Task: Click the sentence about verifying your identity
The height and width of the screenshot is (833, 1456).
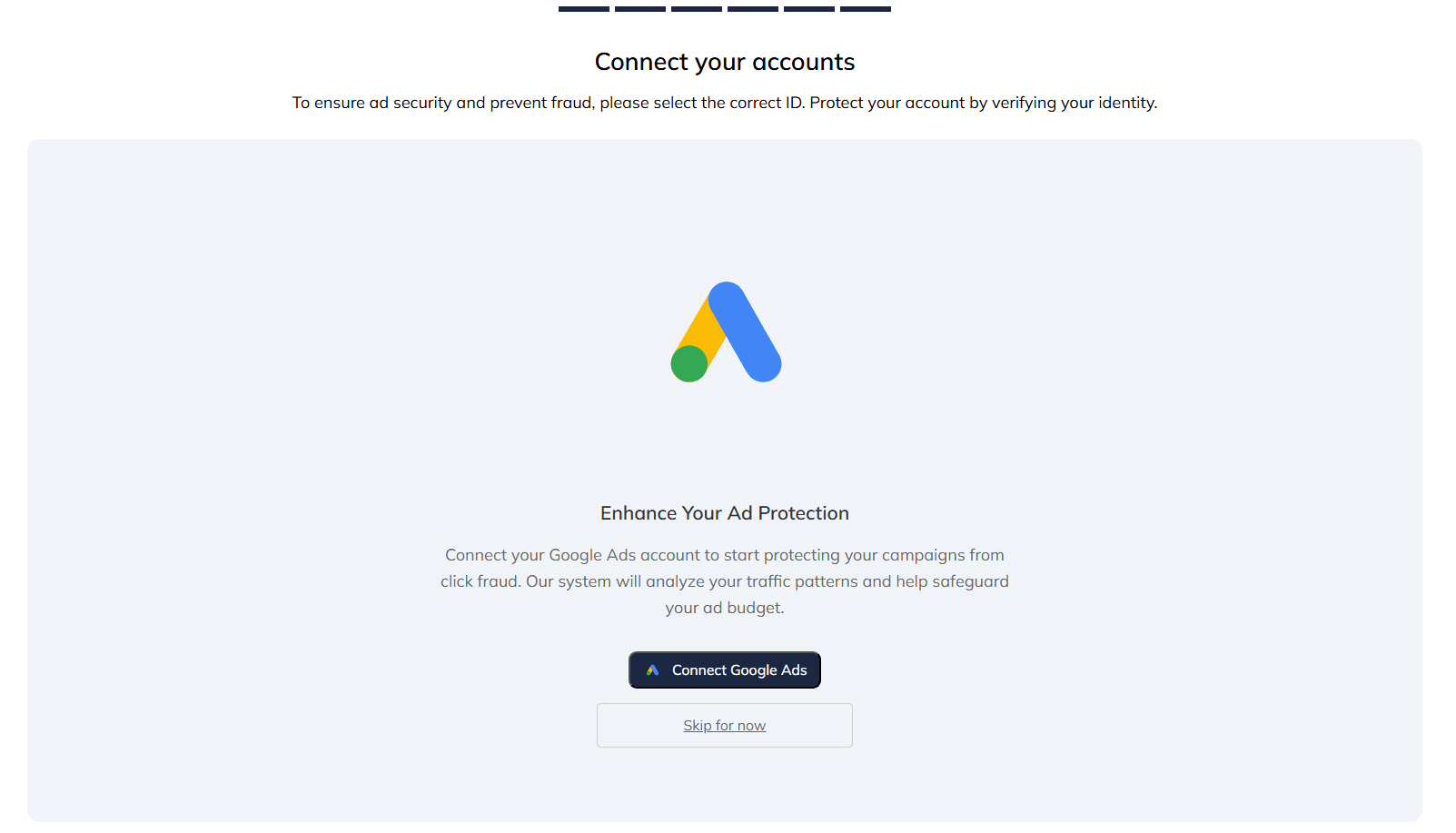Action: (x=984, y=103)
